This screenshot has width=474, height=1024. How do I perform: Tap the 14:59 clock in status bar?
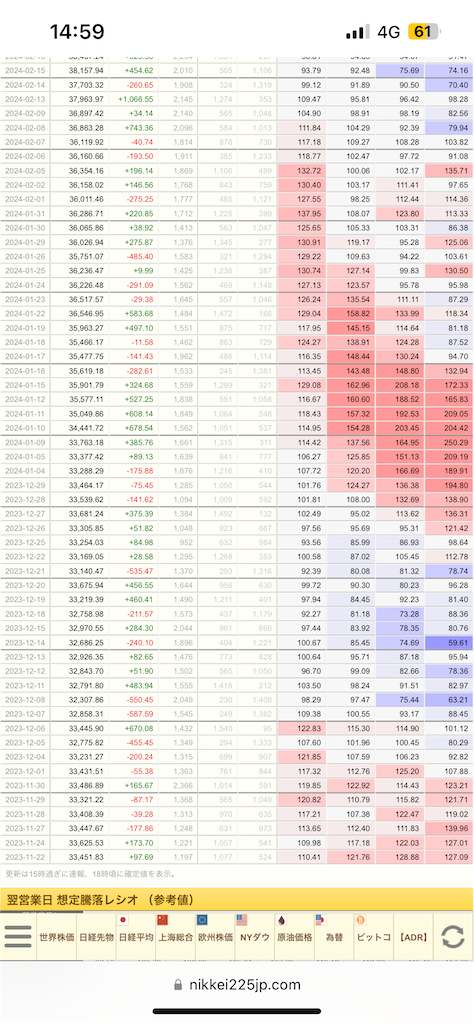click(x=77, y=31)
